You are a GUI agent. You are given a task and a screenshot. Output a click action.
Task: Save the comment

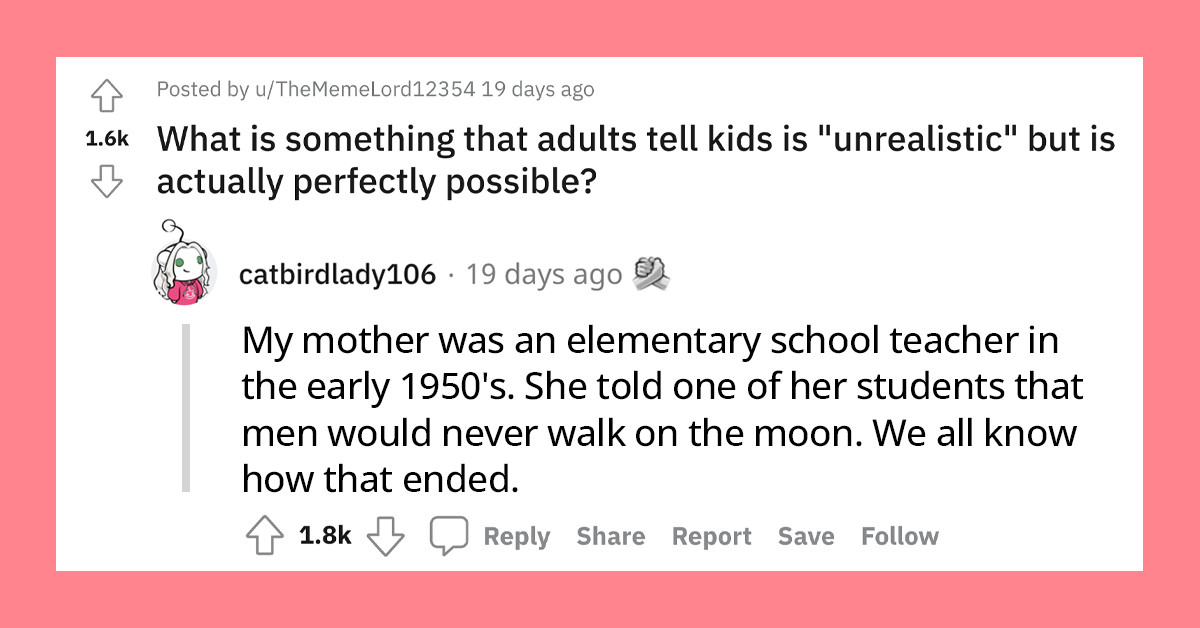pyautogui.click(x=806, y=536)
